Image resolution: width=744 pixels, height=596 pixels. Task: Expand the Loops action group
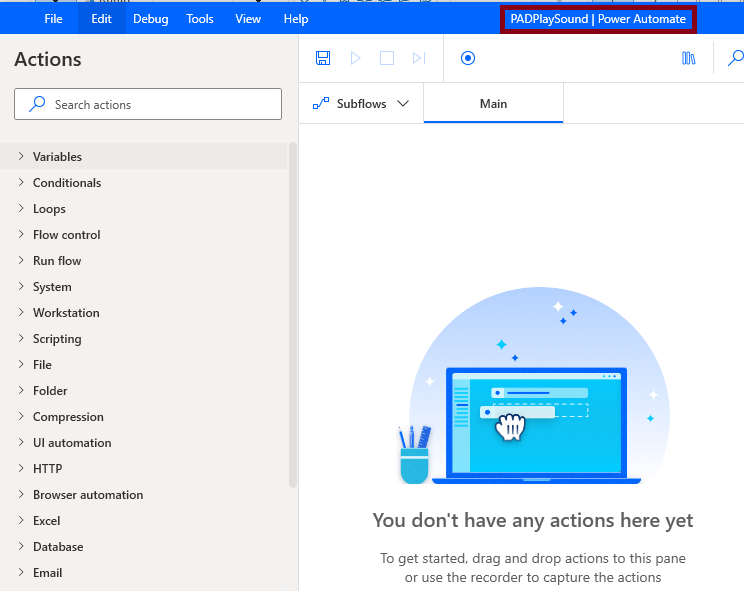pyautogui.click(x=143, y=209)
